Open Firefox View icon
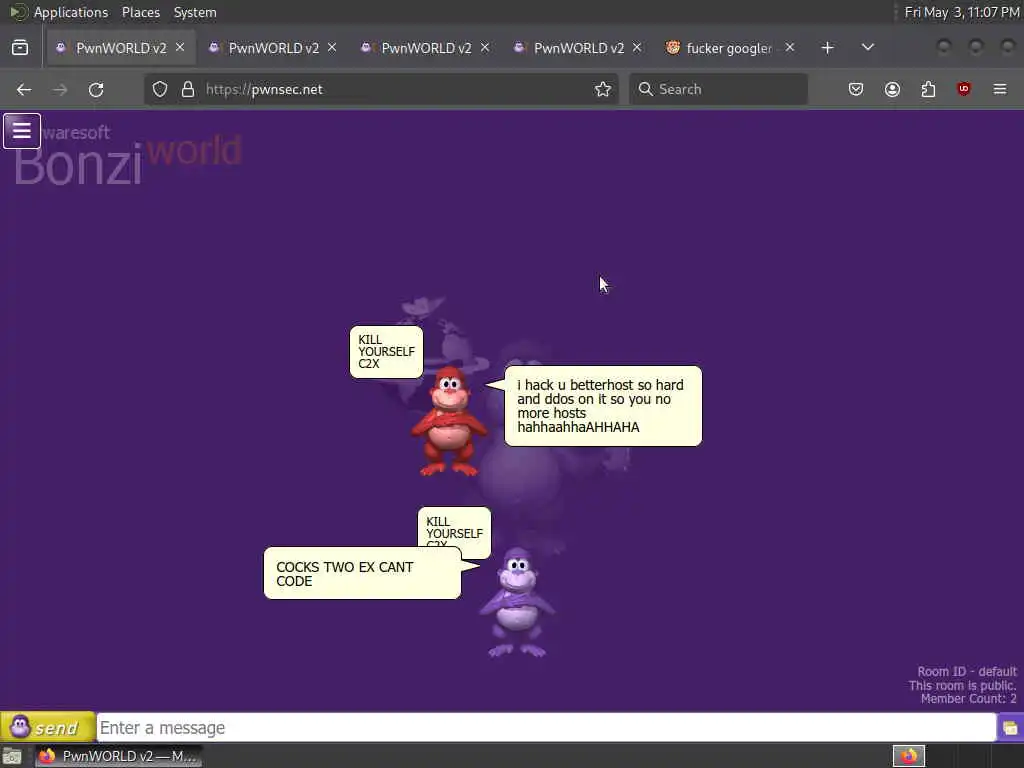Screen dimensions: 1024x768 [x=20, y=48]
